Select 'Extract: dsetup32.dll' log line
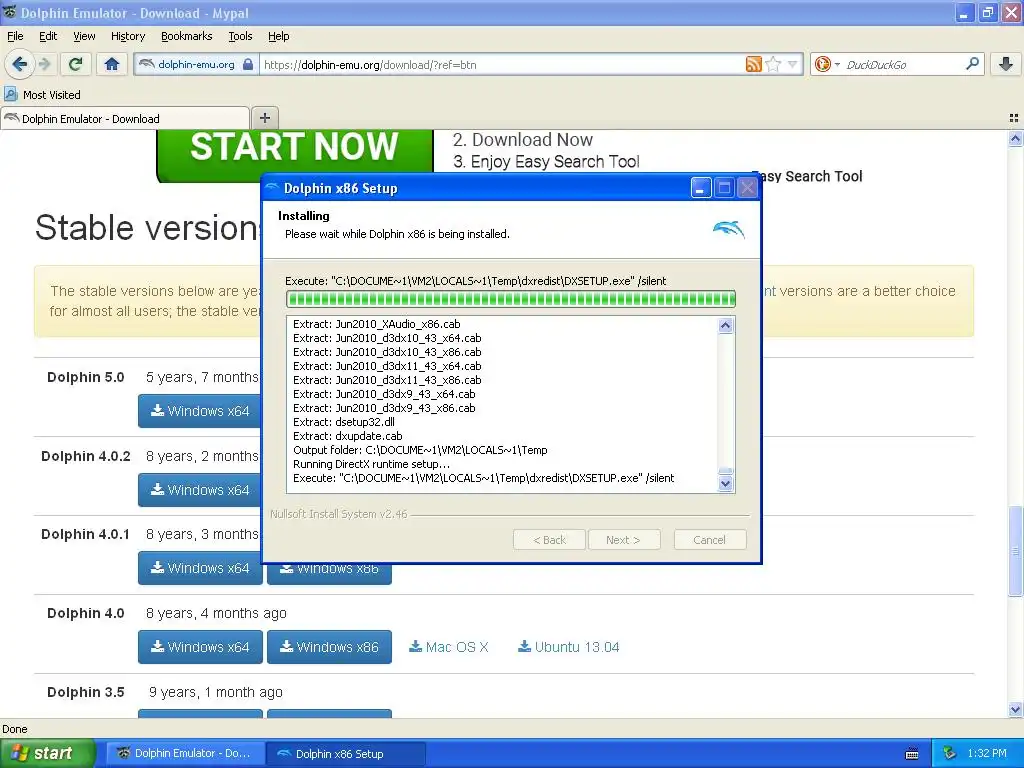1024x768 pixels. coord(344,422)
